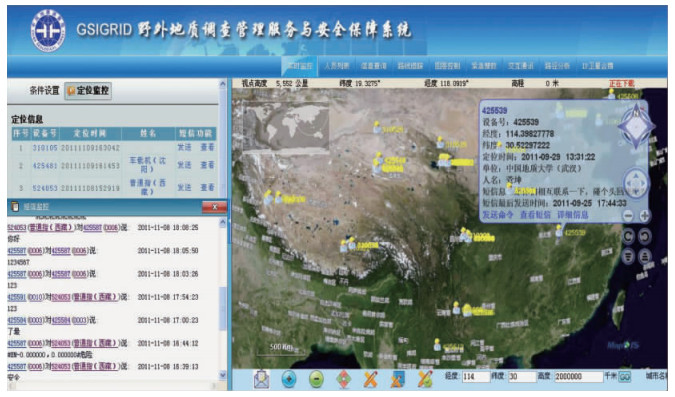
Task: Click 发送 for device 310105 row
Action: [x=184, y=147]
